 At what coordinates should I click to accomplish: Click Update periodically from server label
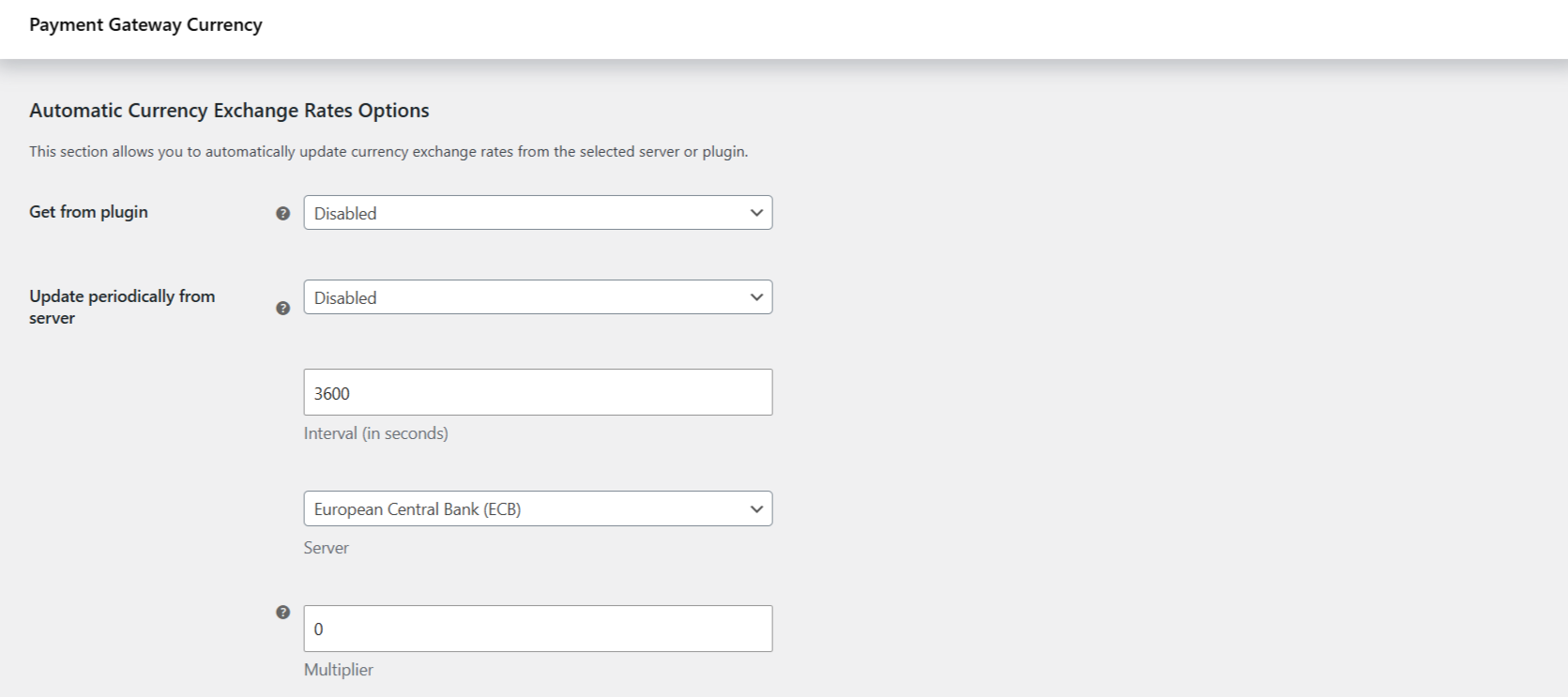[122, 307]
